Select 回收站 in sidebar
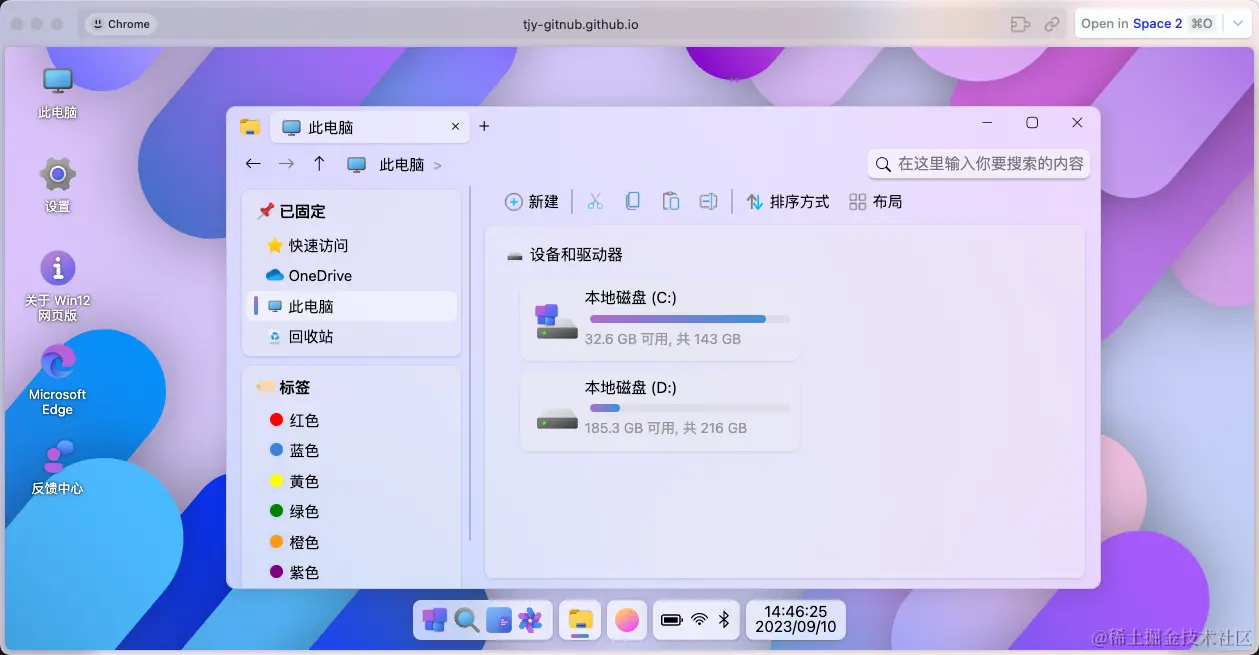1259x655 pixels. [352, 336]
